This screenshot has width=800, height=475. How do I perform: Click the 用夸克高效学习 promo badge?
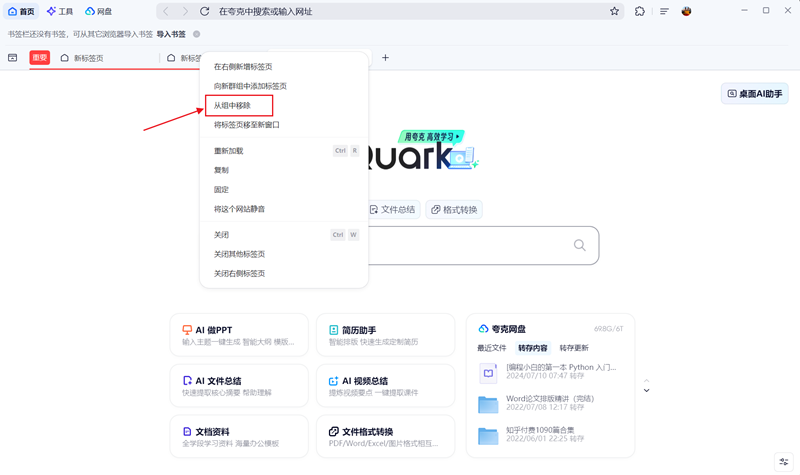[431, 137]
